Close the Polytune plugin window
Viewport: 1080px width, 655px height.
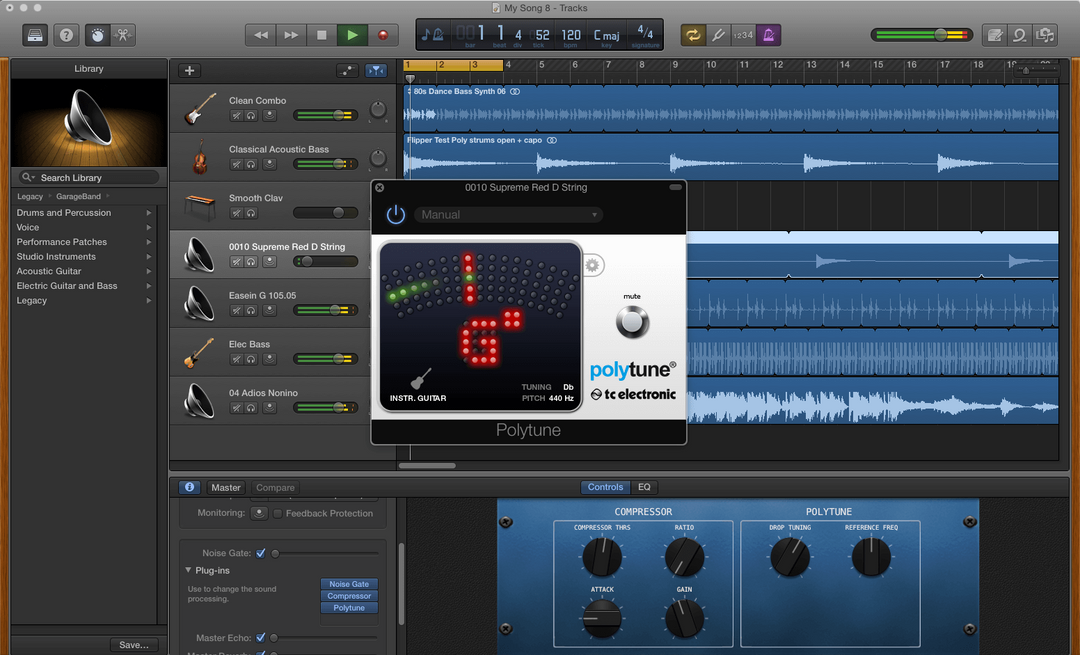point(380,187)
